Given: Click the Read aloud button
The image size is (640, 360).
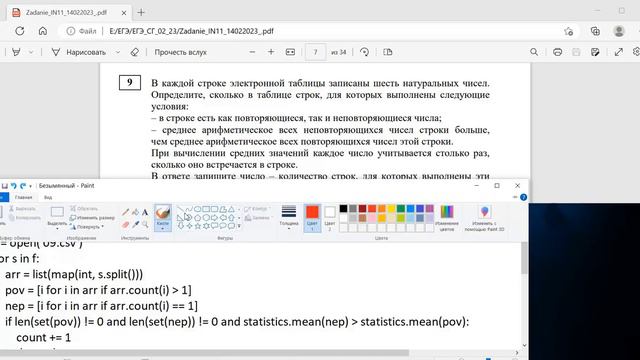Looking at the screenshot, I should tap(180, 52).
